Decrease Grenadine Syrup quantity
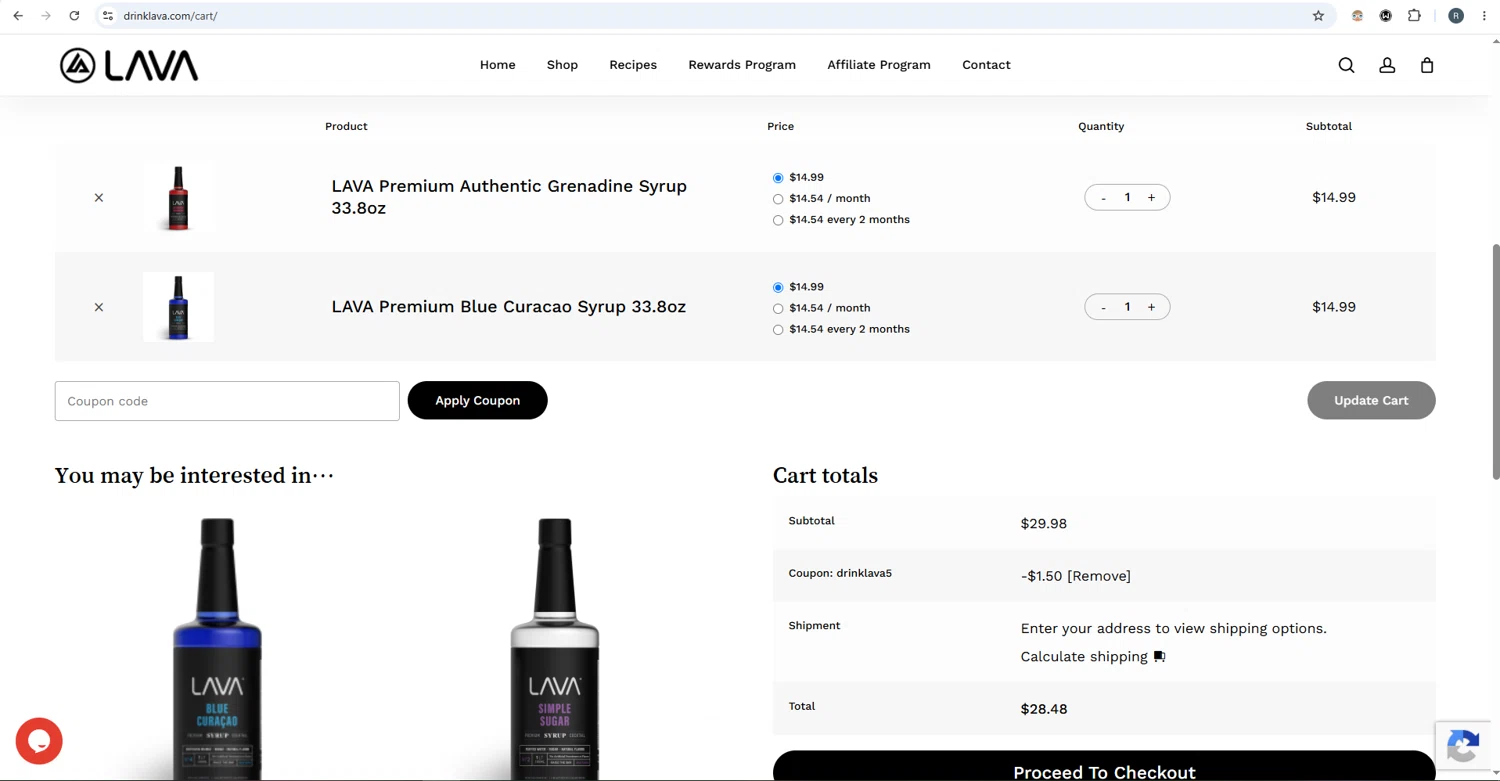1500x781 pixels. 1103,197
